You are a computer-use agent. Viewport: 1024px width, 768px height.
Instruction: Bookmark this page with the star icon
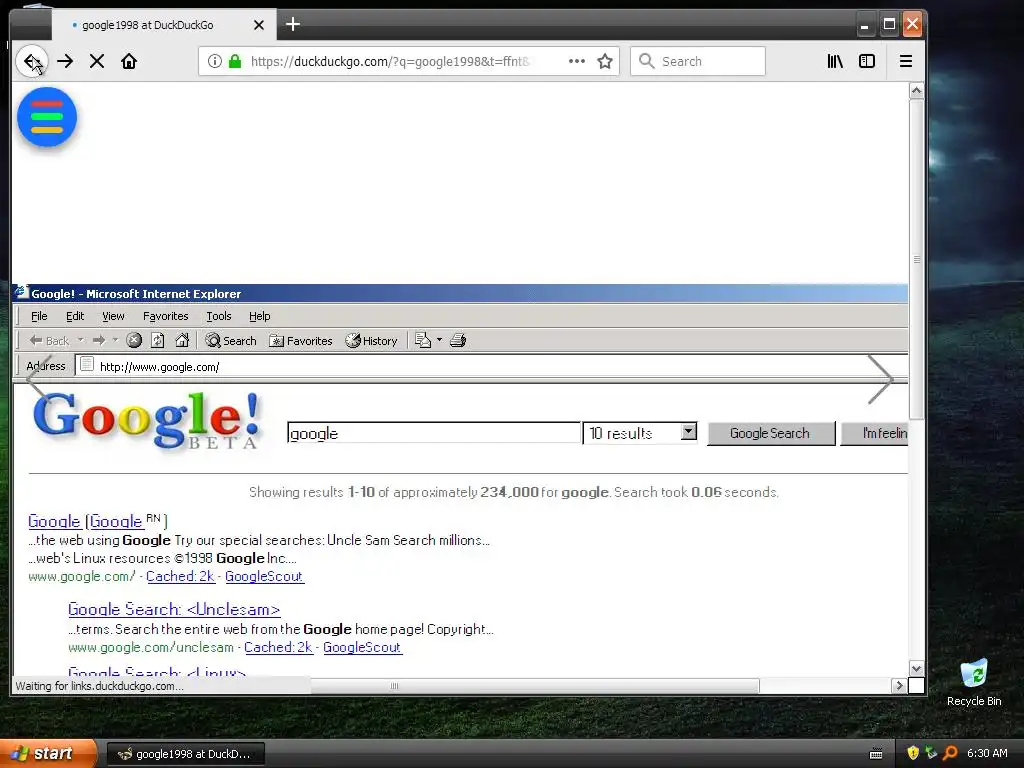coord(605,61)
